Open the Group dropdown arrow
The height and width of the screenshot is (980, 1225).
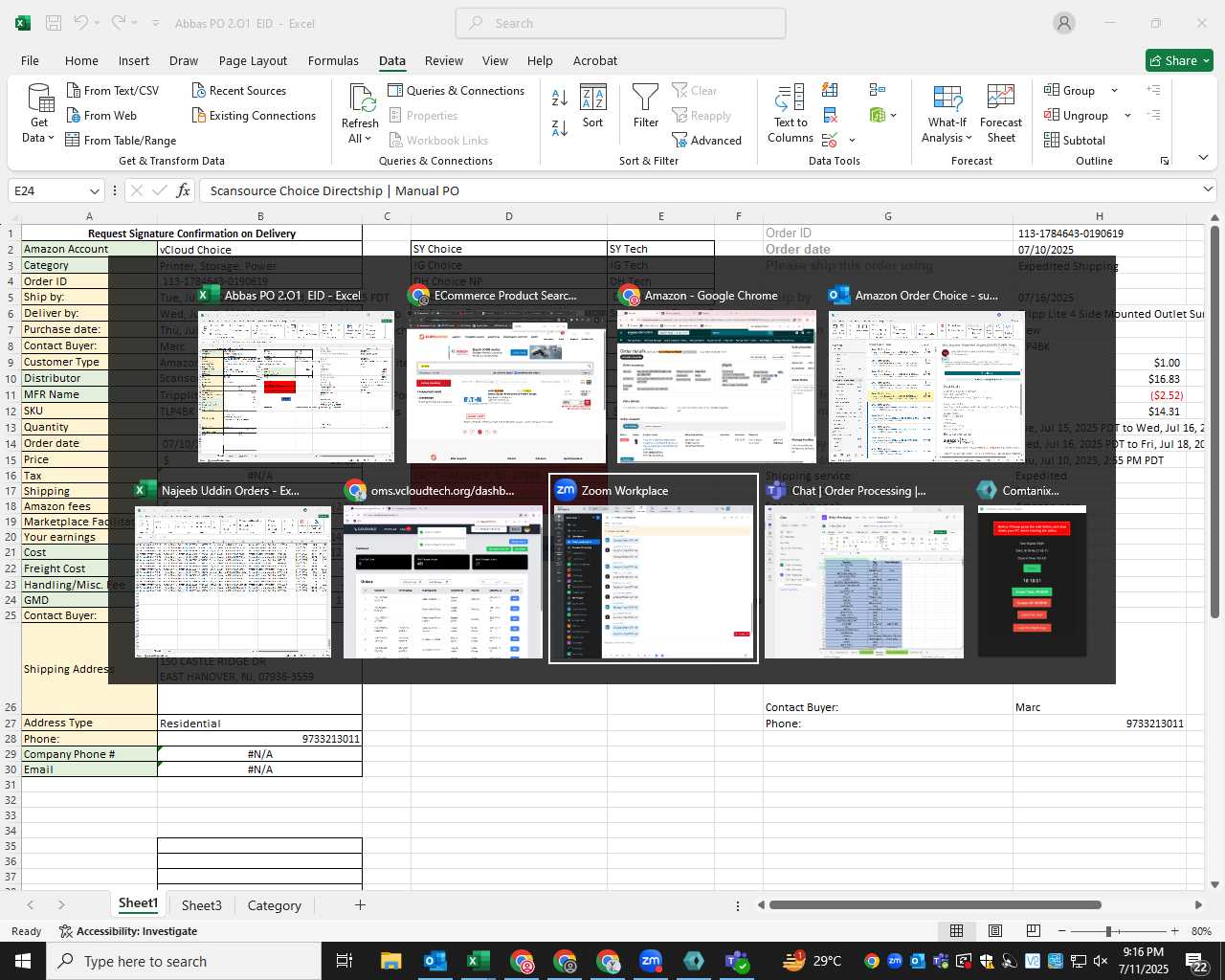[x=1114, y=90]
